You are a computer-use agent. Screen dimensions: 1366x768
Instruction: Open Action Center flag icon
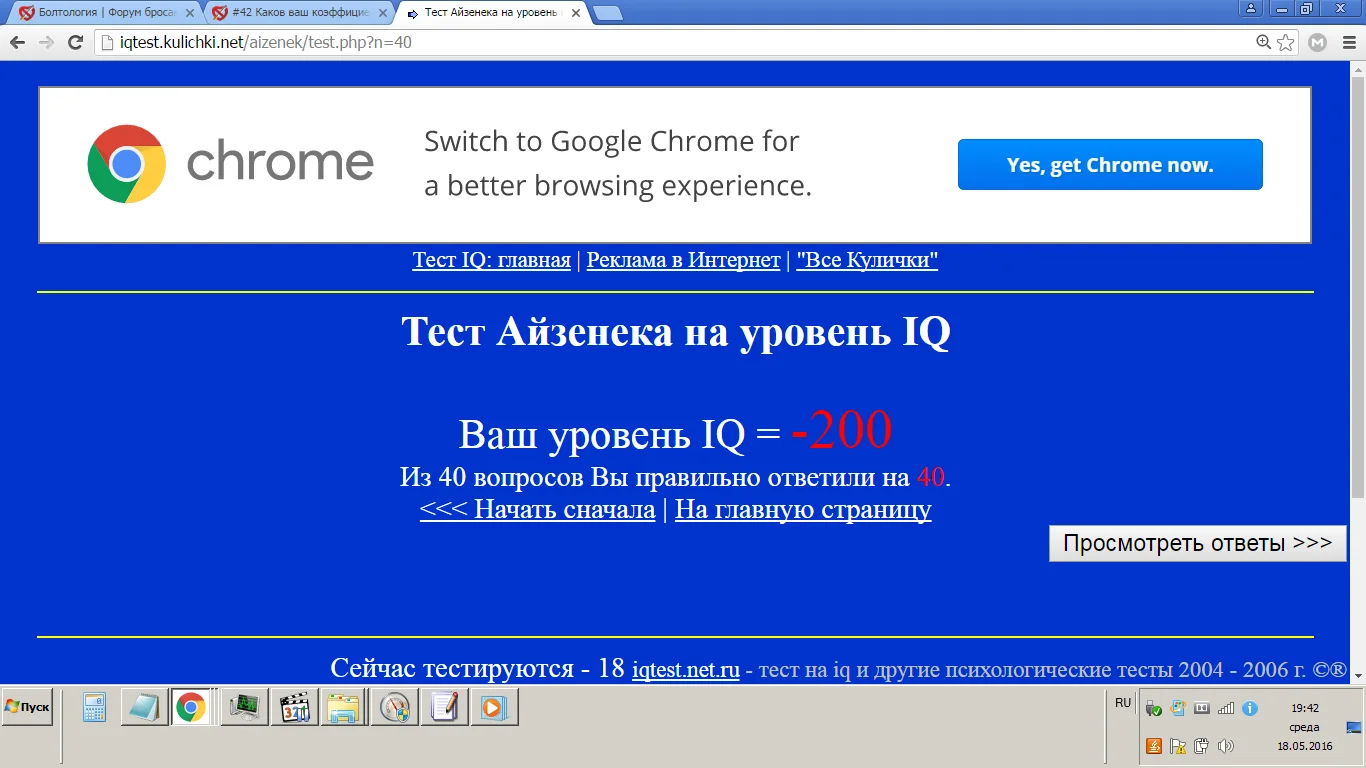(1178, 745)
